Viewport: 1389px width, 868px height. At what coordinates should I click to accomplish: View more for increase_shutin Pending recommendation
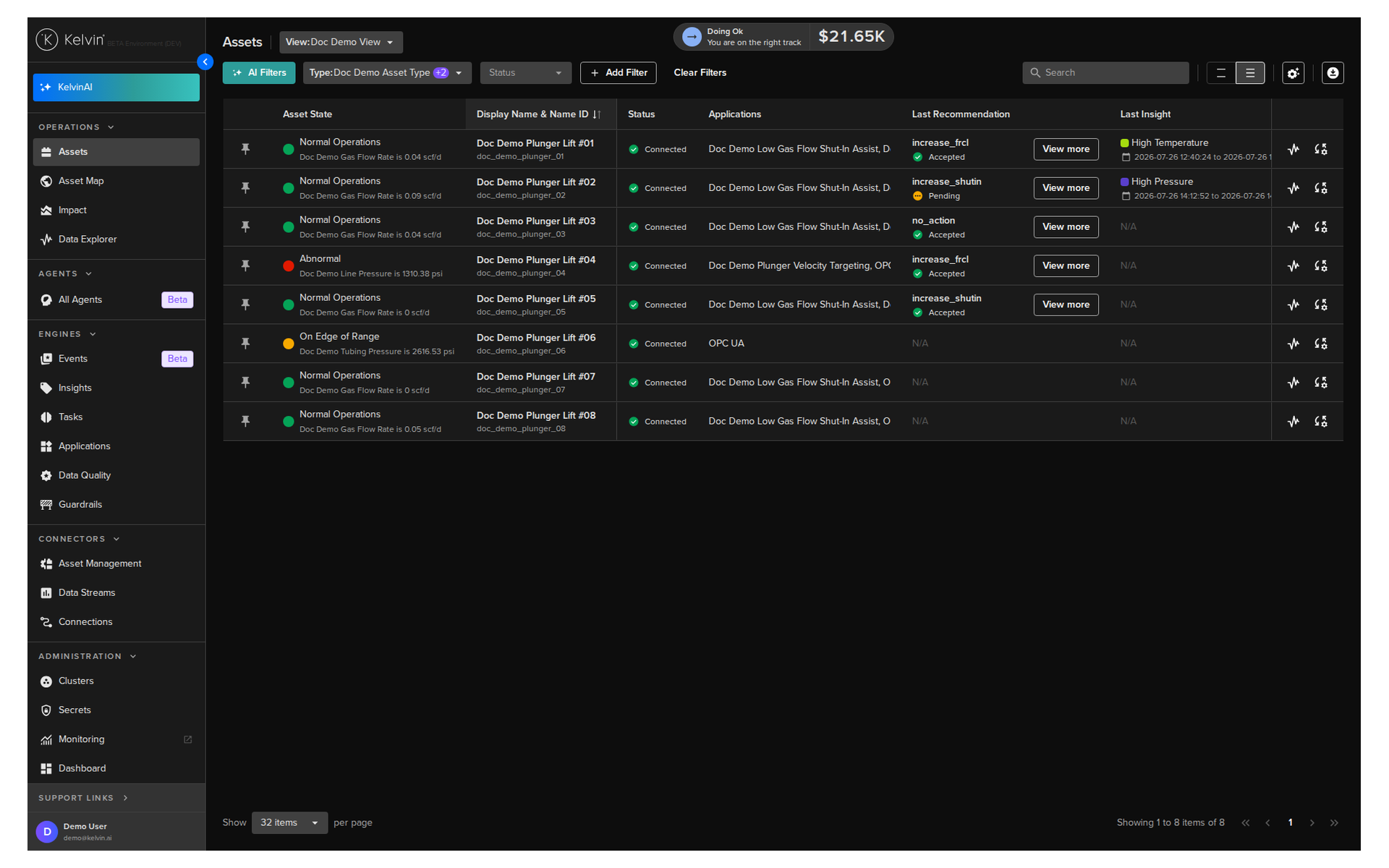pyautogui.click(x=1066, y=188)
